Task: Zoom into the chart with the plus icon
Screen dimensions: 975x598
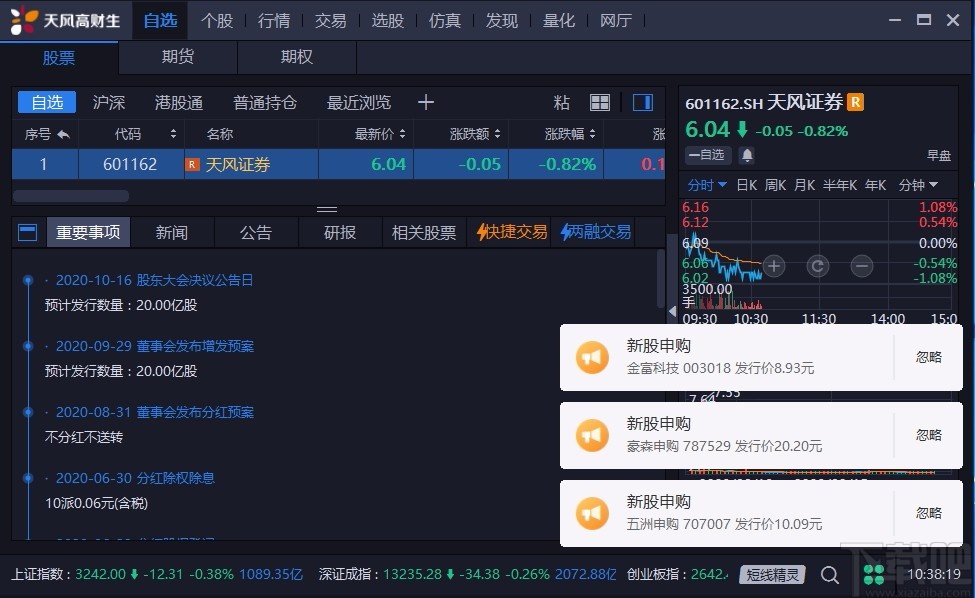Action: point(774,264)
